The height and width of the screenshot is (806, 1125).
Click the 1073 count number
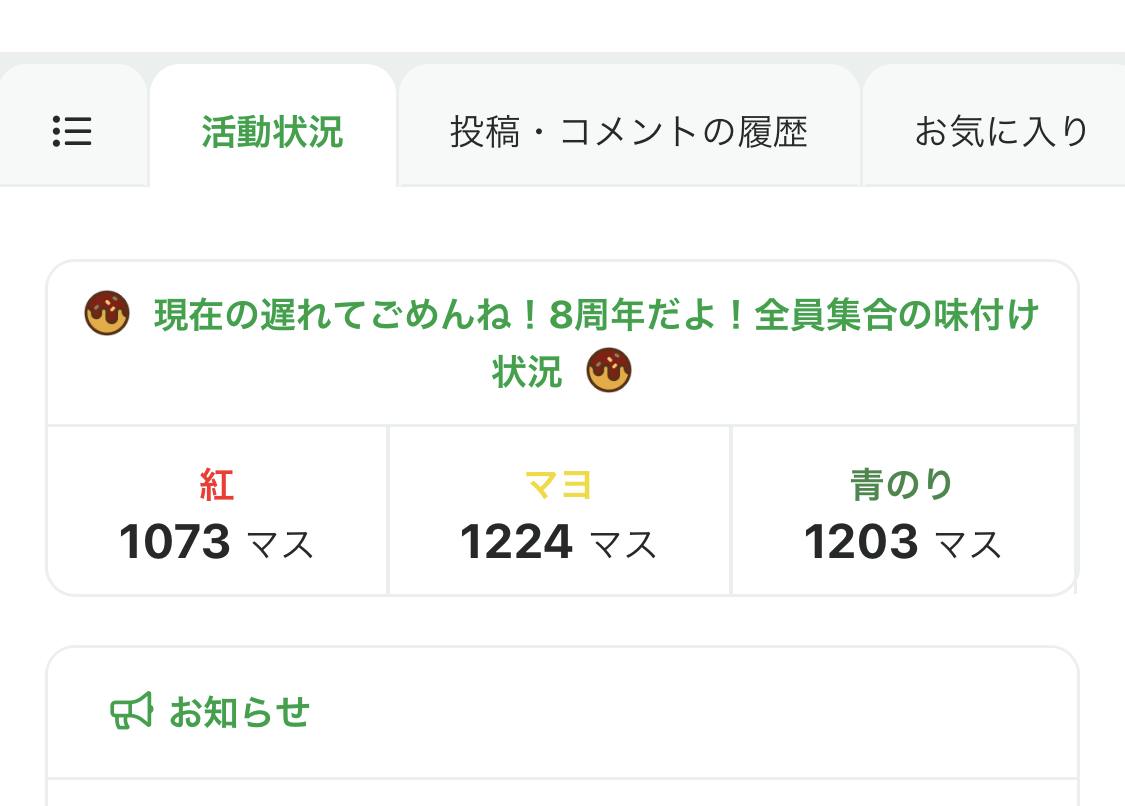[175, 543]
